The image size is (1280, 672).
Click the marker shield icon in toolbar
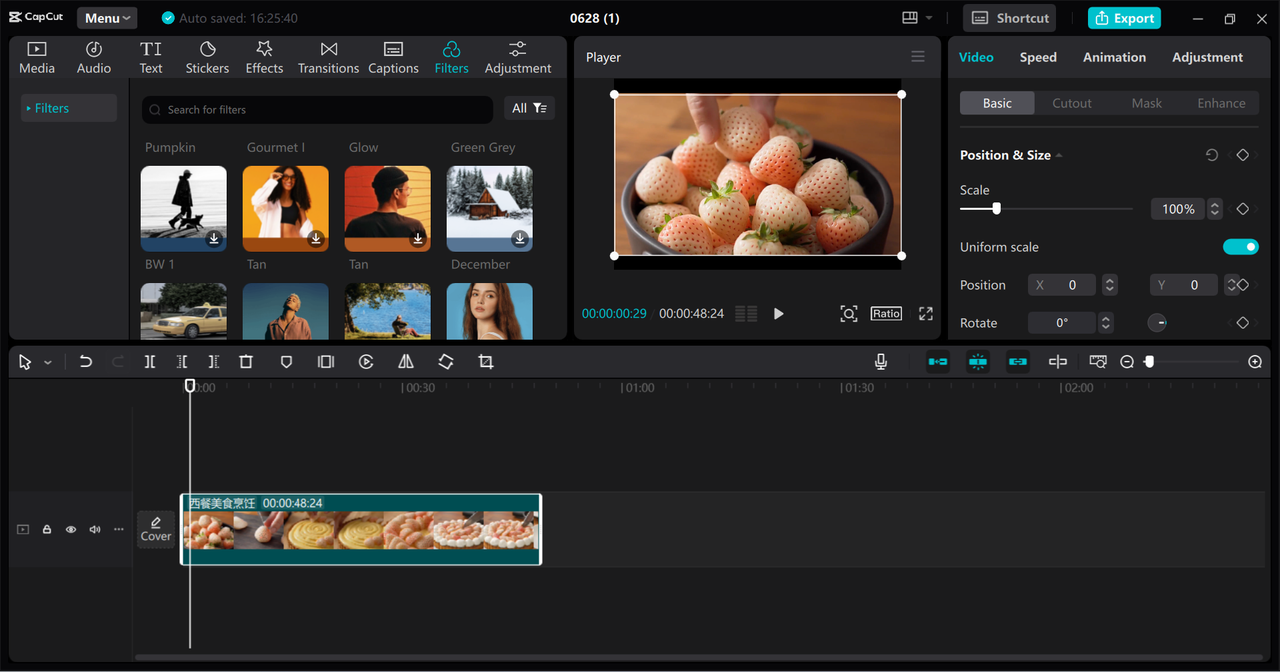286,362
